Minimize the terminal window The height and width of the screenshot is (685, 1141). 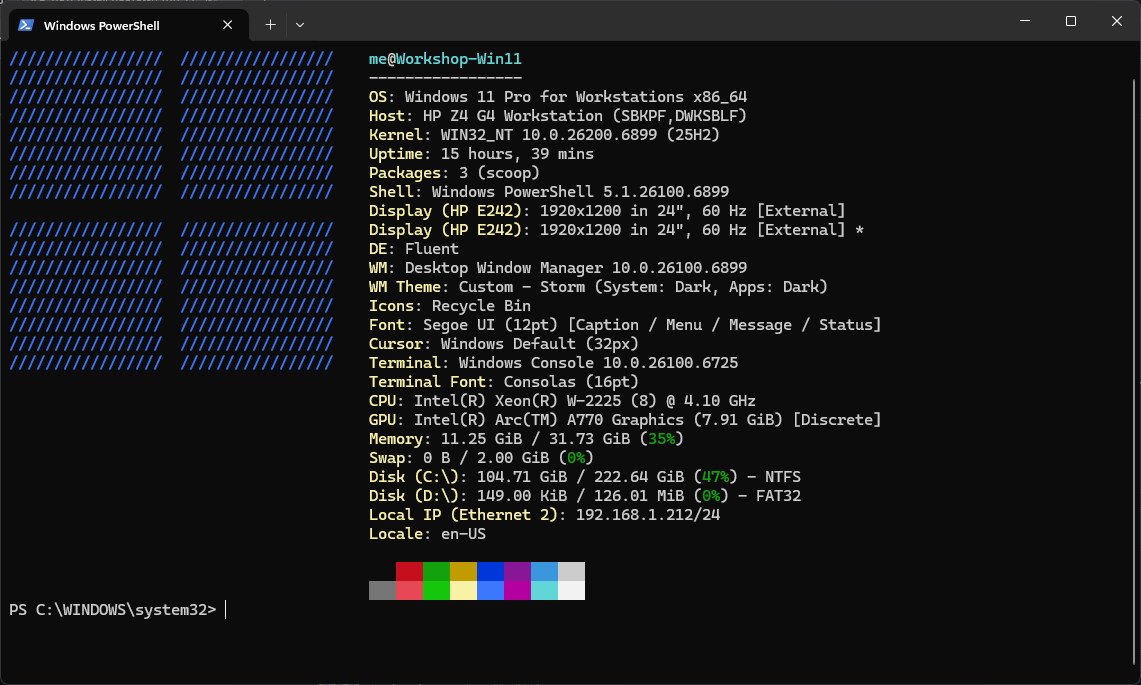[1025, 21]
